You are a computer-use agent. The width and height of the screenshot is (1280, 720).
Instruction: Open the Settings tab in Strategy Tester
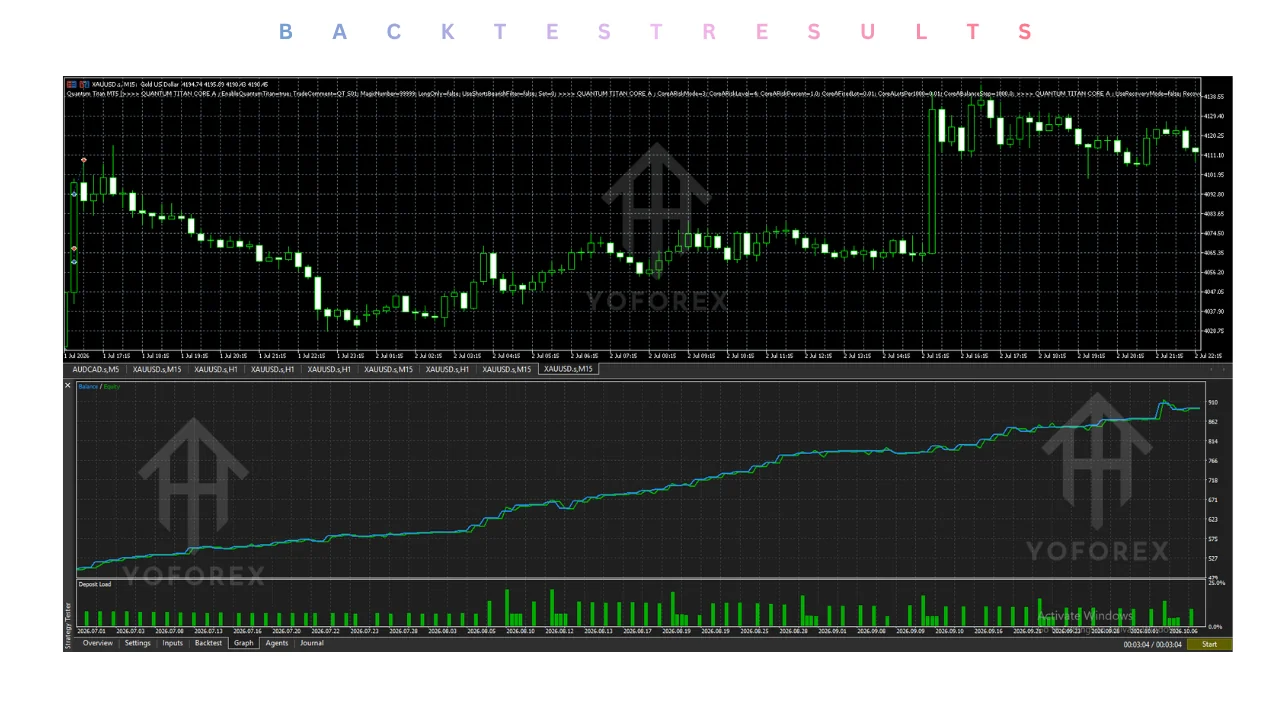coord(138,643)
